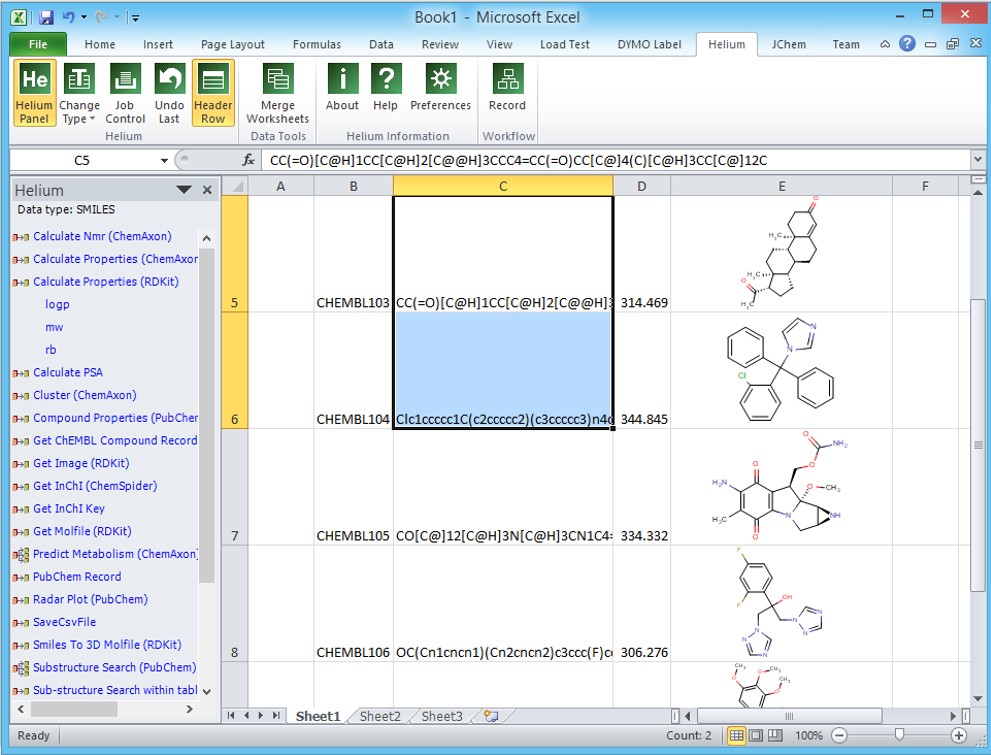Click the Save icon in quick access toolbar
The width and height of the screenshot is (991, 755).
[45, 17]
